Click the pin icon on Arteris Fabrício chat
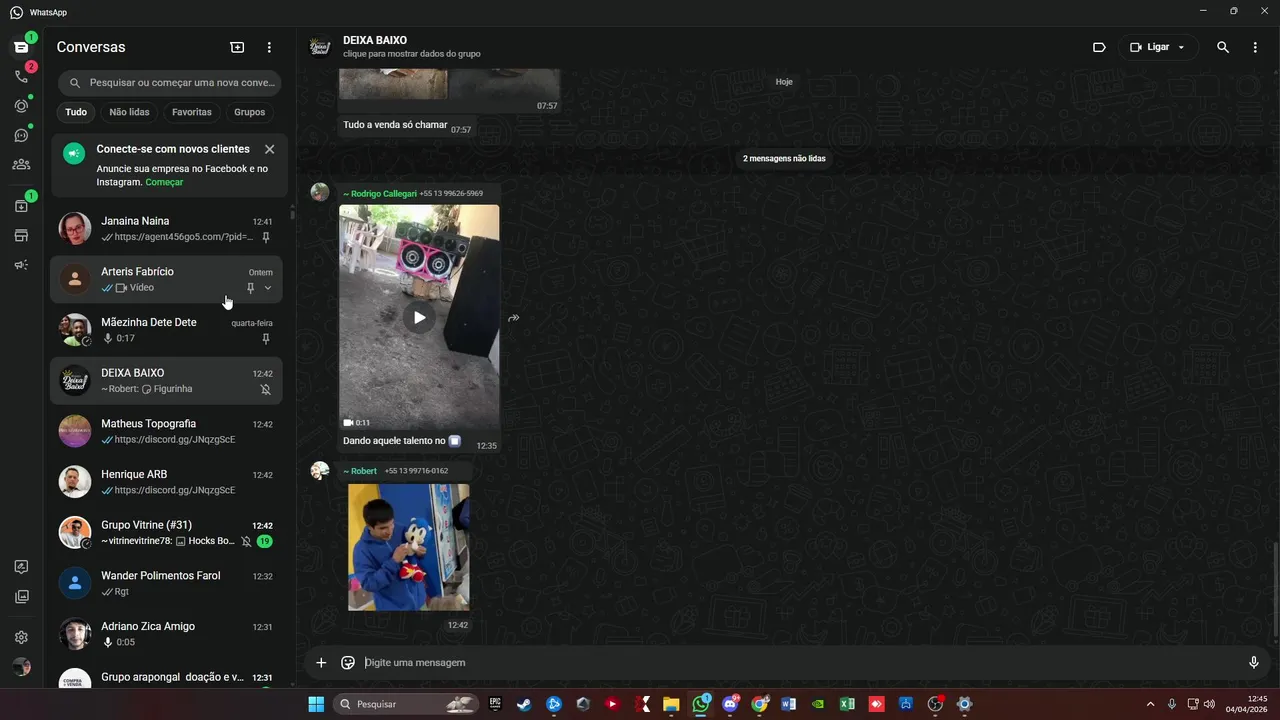Screen dimensions: 1280x720 pyautogui.click(x=251, y=288)
